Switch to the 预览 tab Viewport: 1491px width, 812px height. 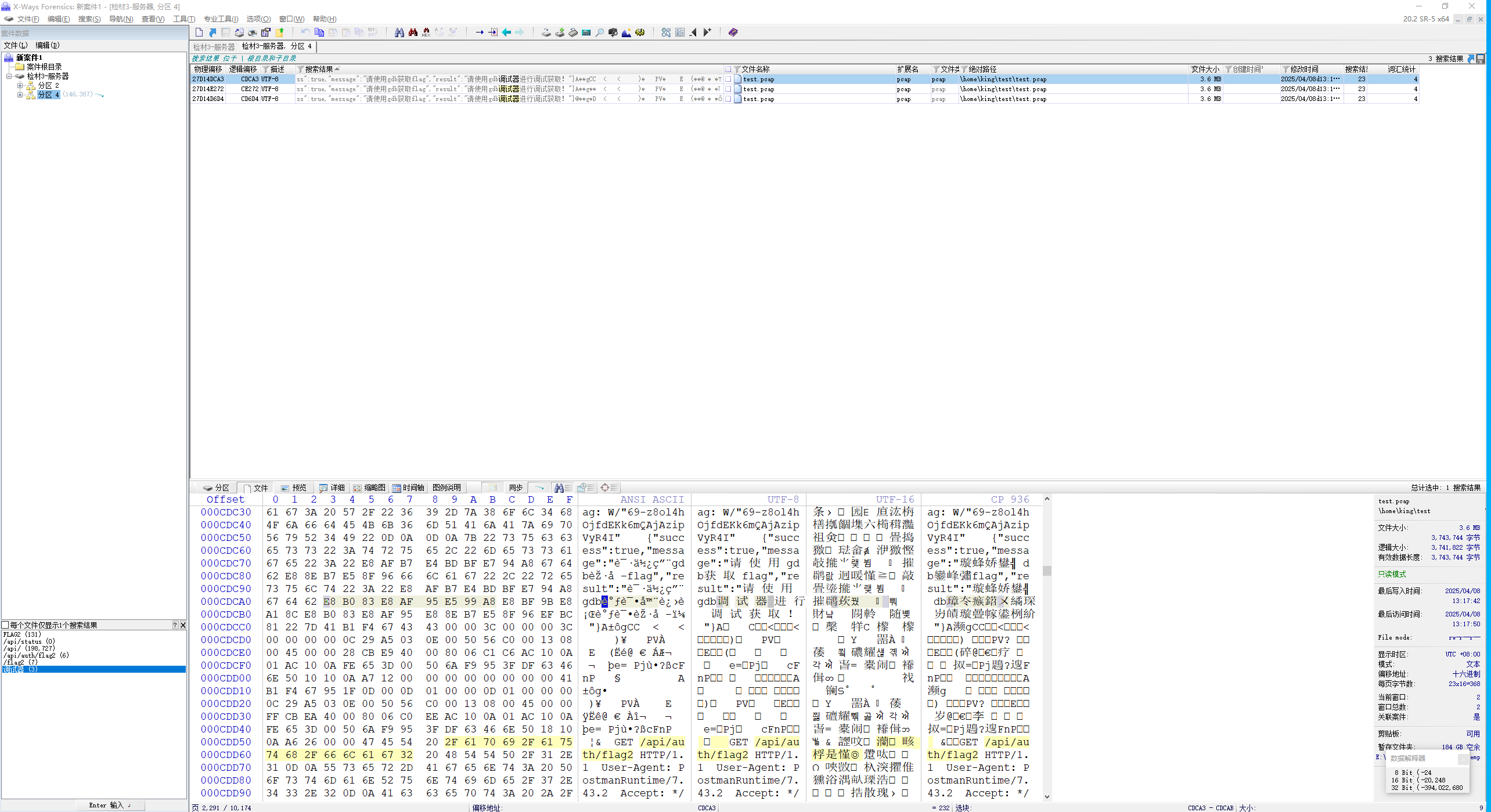pos(294,488)
